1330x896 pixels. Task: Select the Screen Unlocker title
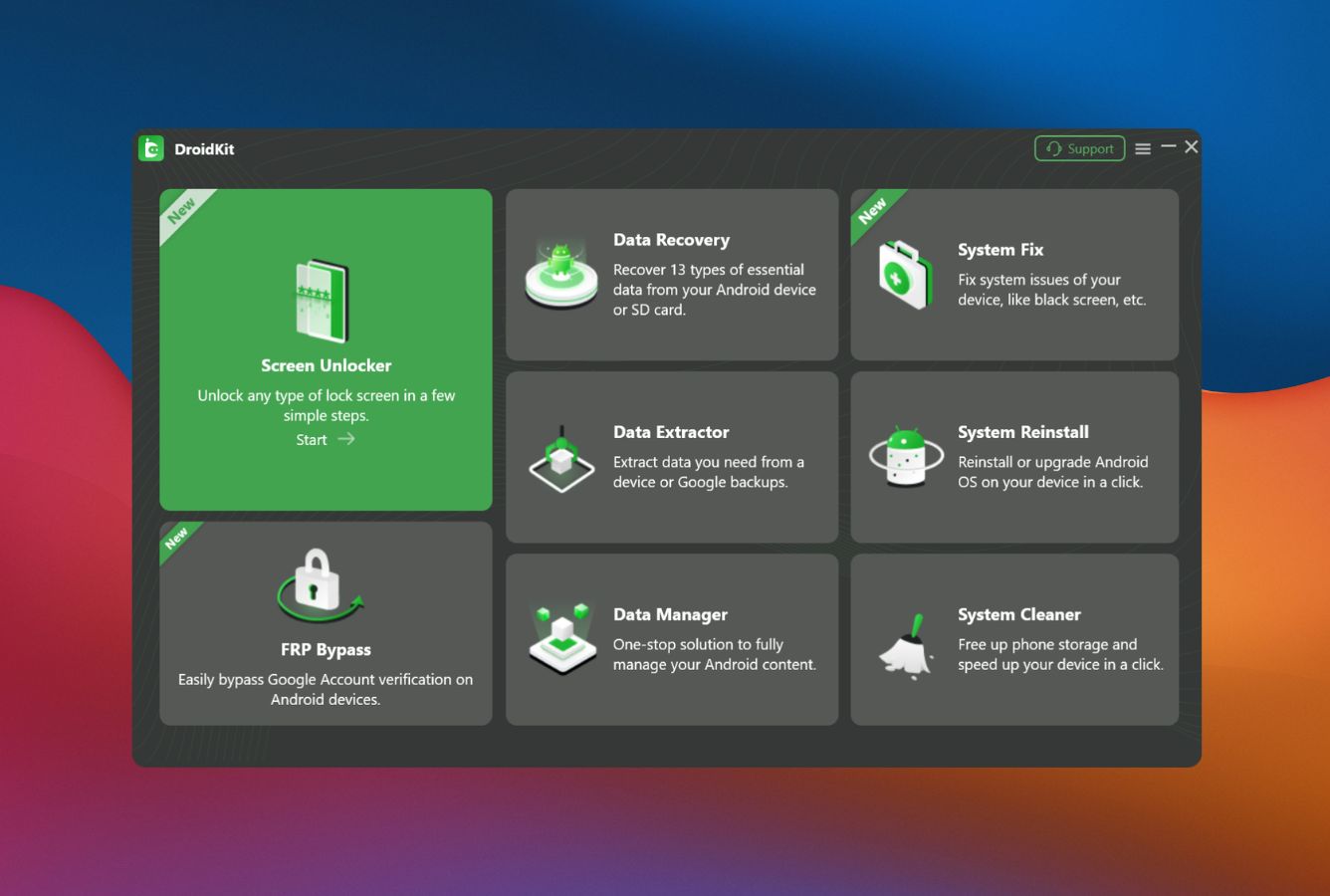pyautogui.click(x=326, y=365)
